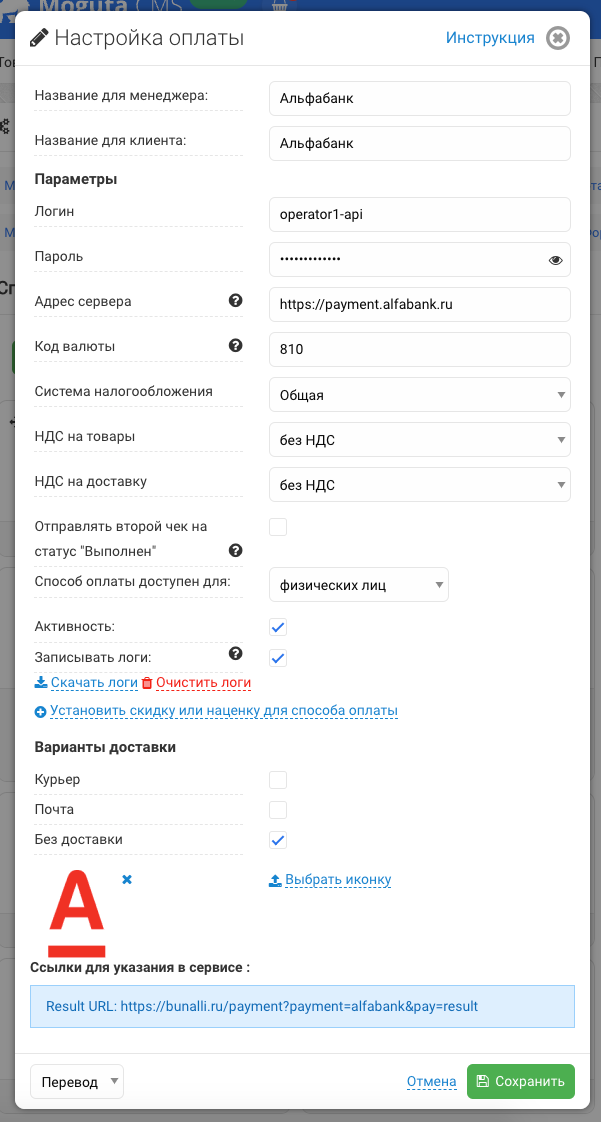The image size is (601, 1122).
Task: Click help icon for second receipt option
Action: pos(235,550)
